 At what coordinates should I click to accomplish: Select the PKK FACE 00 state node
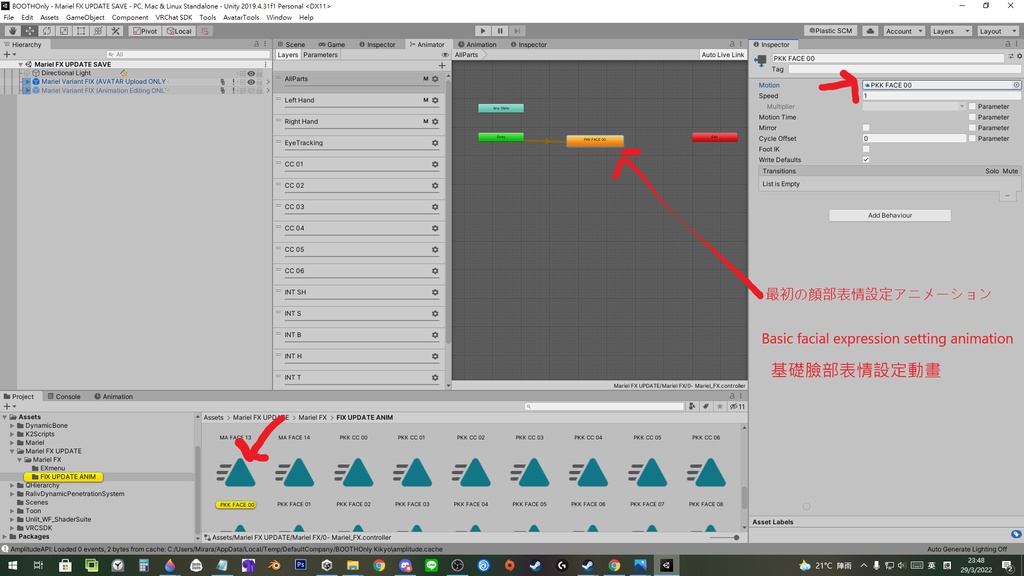595,140
